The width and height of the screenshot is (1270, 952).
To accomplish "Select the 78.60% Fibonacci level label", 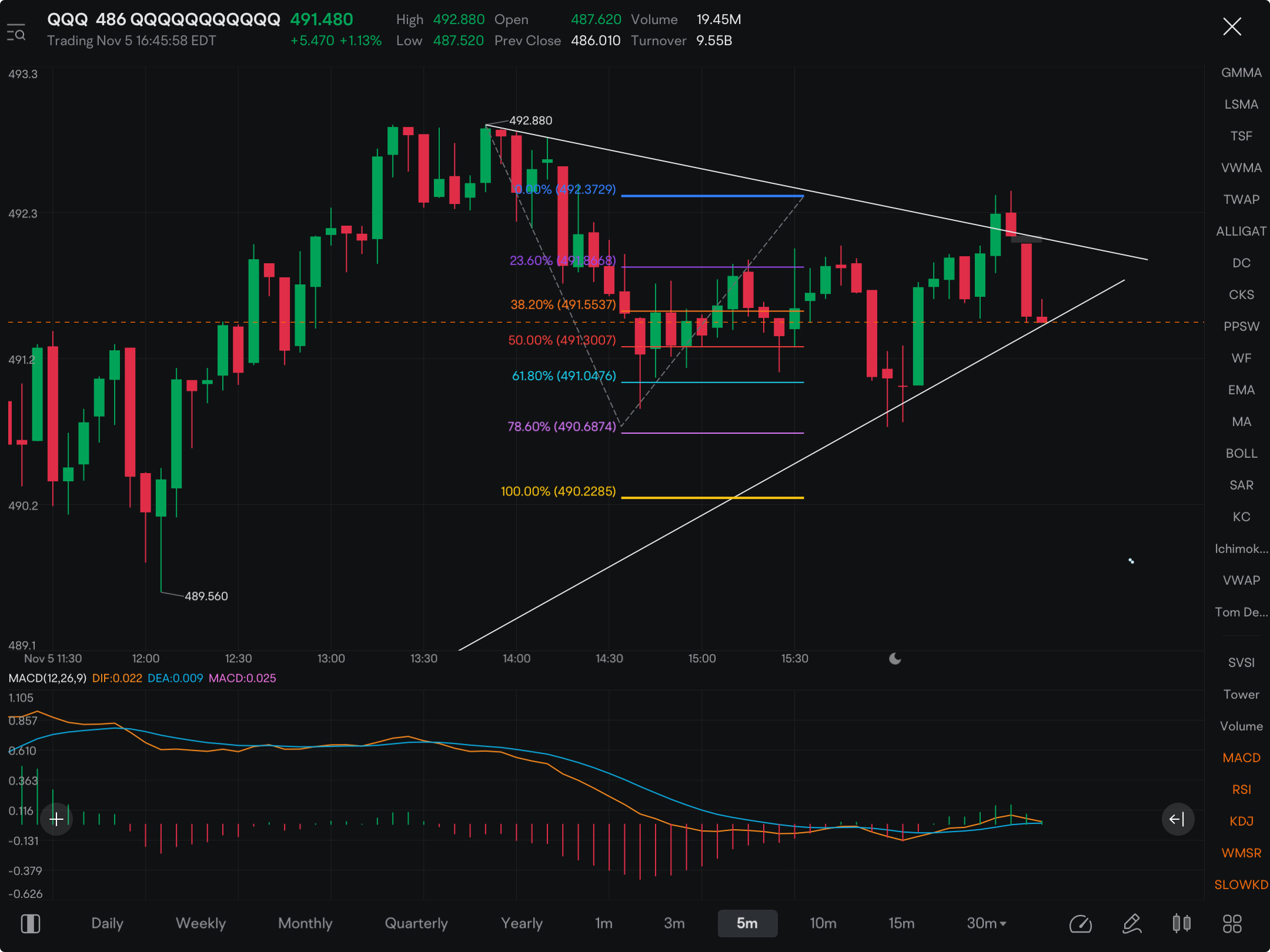I will click(x=562, y=426).
